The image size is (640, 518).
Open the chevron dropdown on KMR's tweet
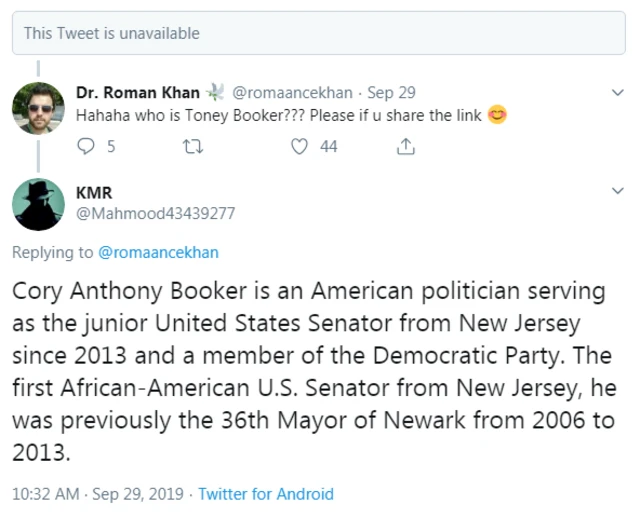pos(617,190)
